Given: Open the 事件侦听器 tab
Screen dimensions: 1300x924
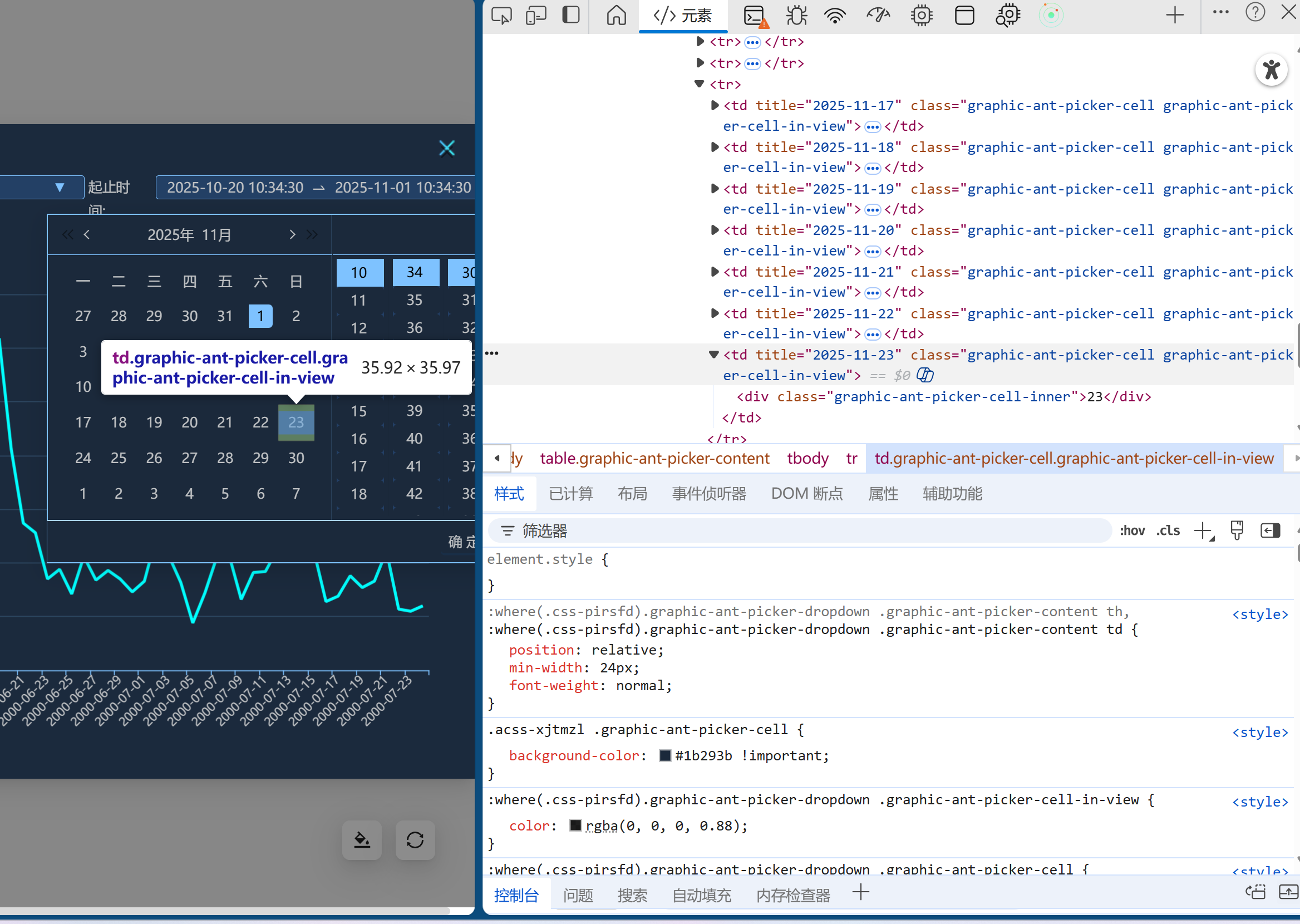Looking at the screenshot, I should pyautogui.click(x=708, y=494).
